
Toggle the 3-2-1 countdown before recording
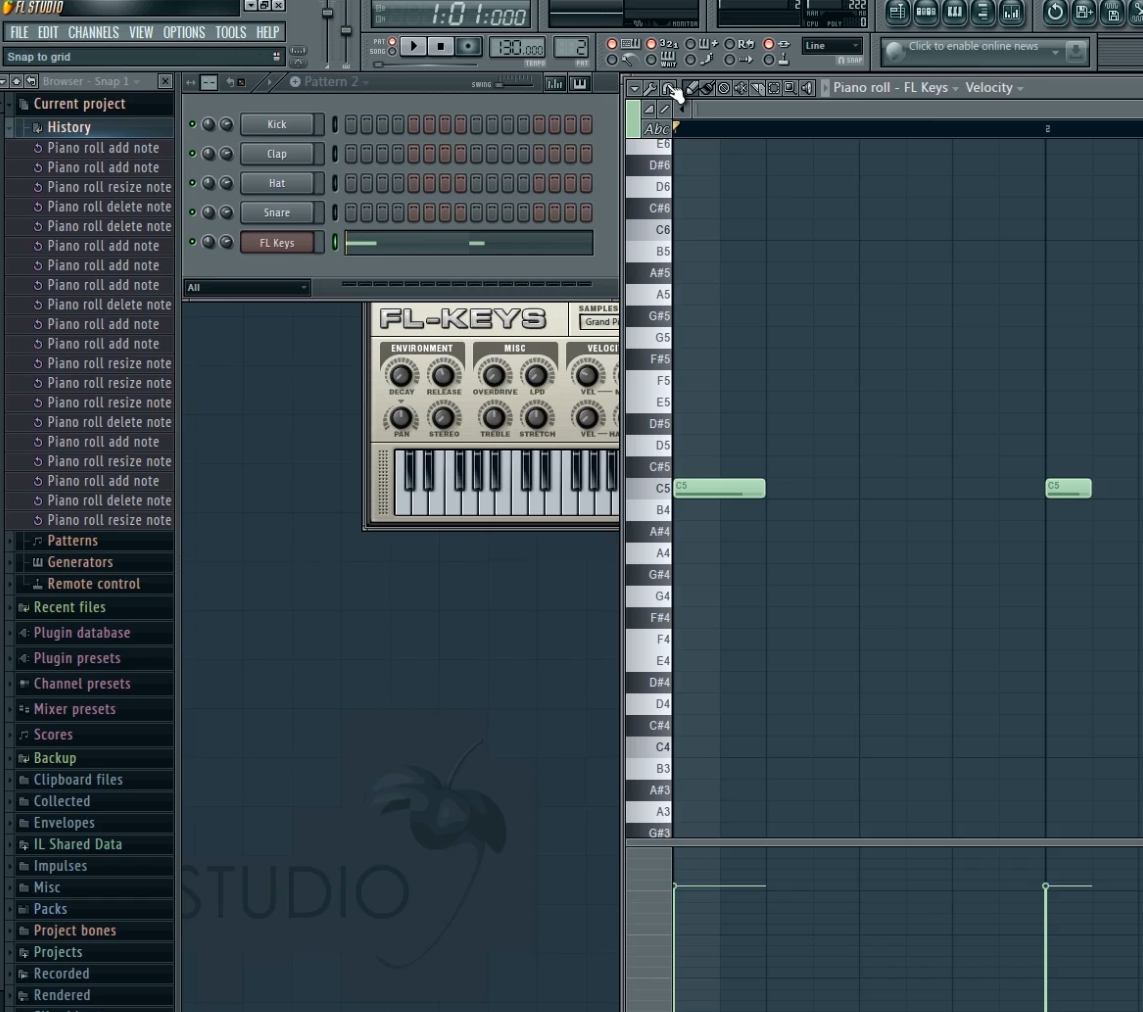tap(653, 45)
